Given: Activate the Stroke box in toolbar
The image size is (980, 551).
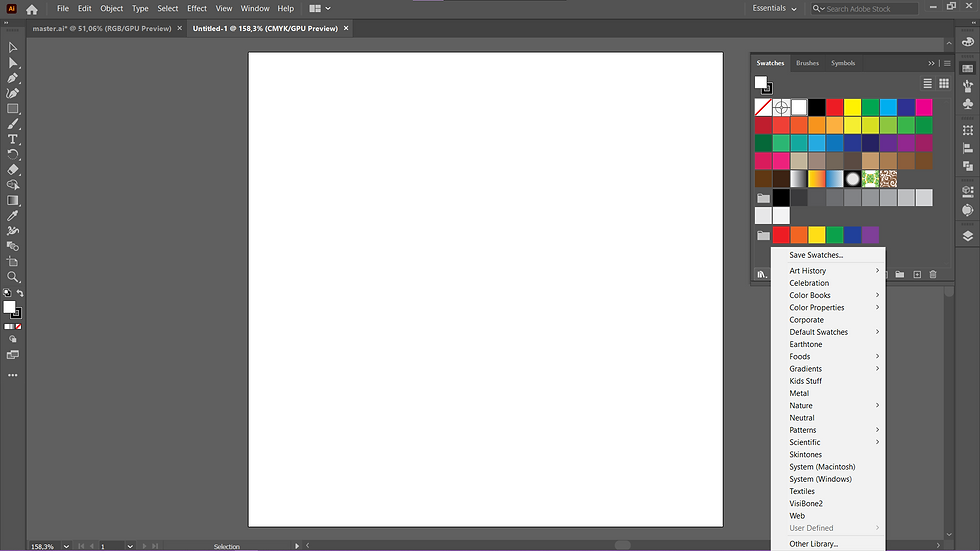Looking at the screenshot, I should coord(18,314).
